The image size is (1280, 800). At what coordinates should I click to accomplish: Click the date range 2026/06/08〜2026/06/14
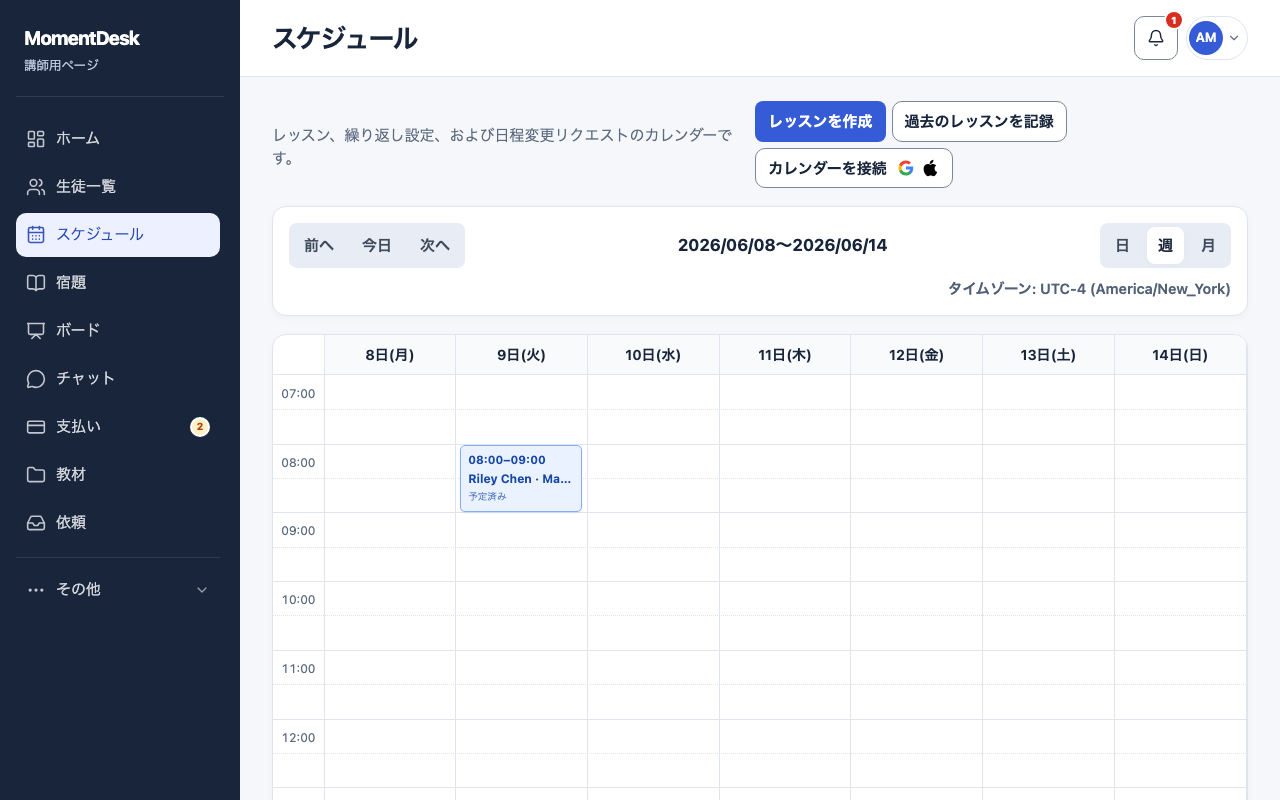tap(782, 245)
